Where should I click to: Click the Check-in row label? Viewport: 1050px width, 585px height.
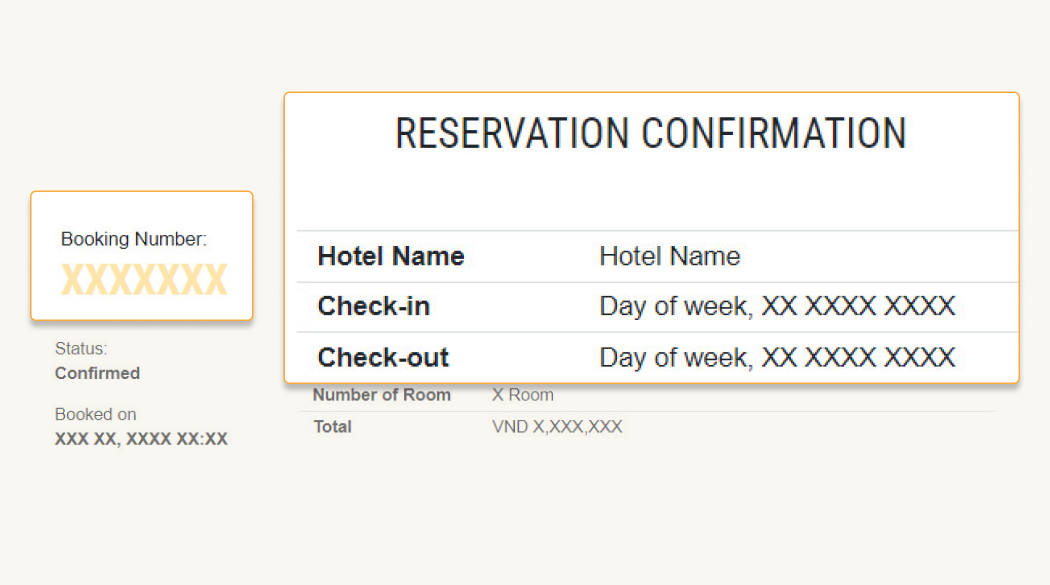(374, 307)
